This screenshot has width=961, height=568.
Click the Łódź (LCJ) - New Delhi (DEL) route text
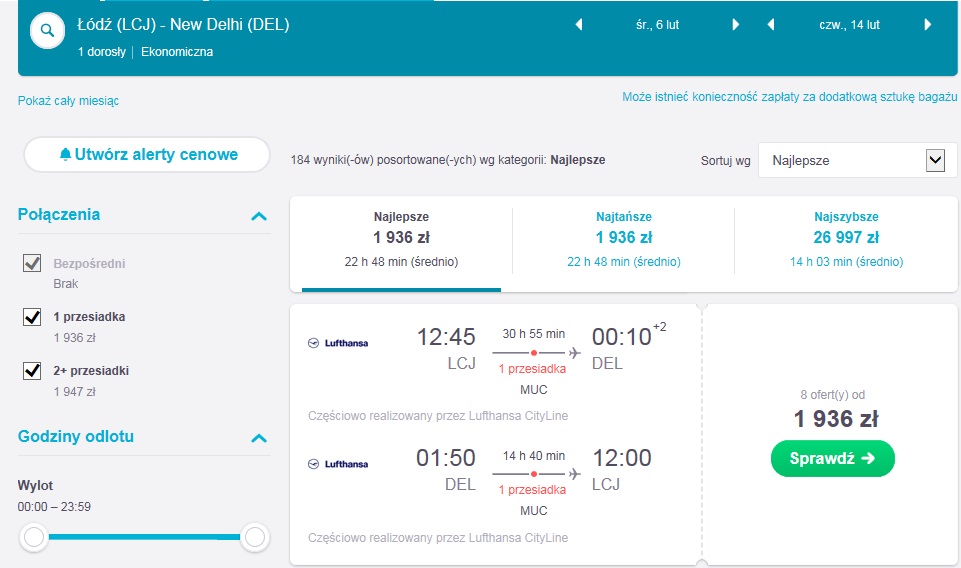click(x=183, y=25)
